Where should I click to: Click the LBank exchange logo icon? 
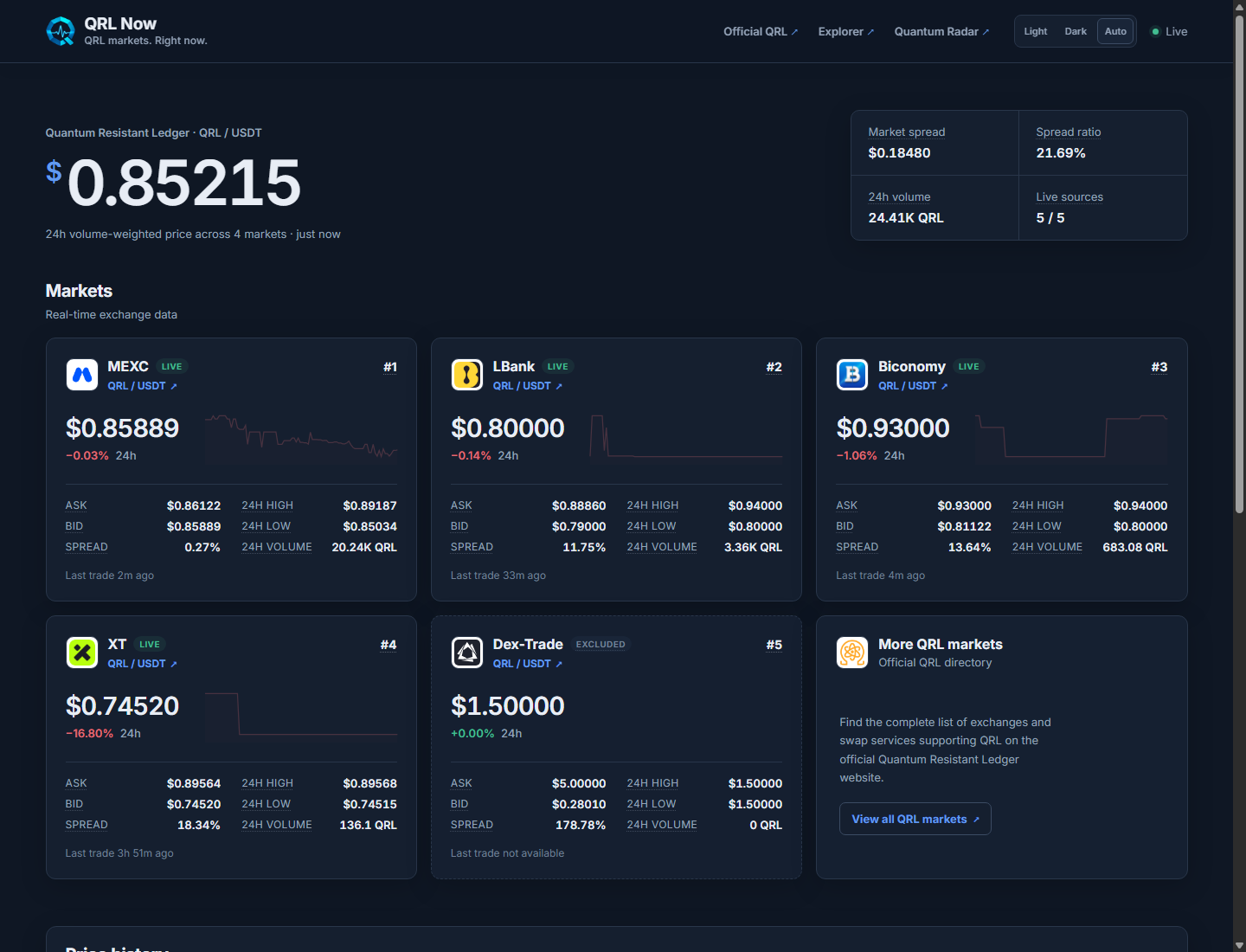point(467,375)
